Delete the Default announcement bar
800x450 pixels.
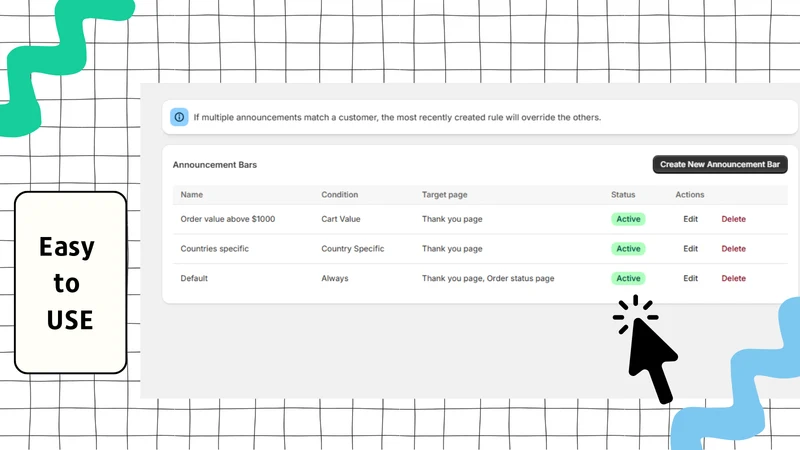click(733, 278)
